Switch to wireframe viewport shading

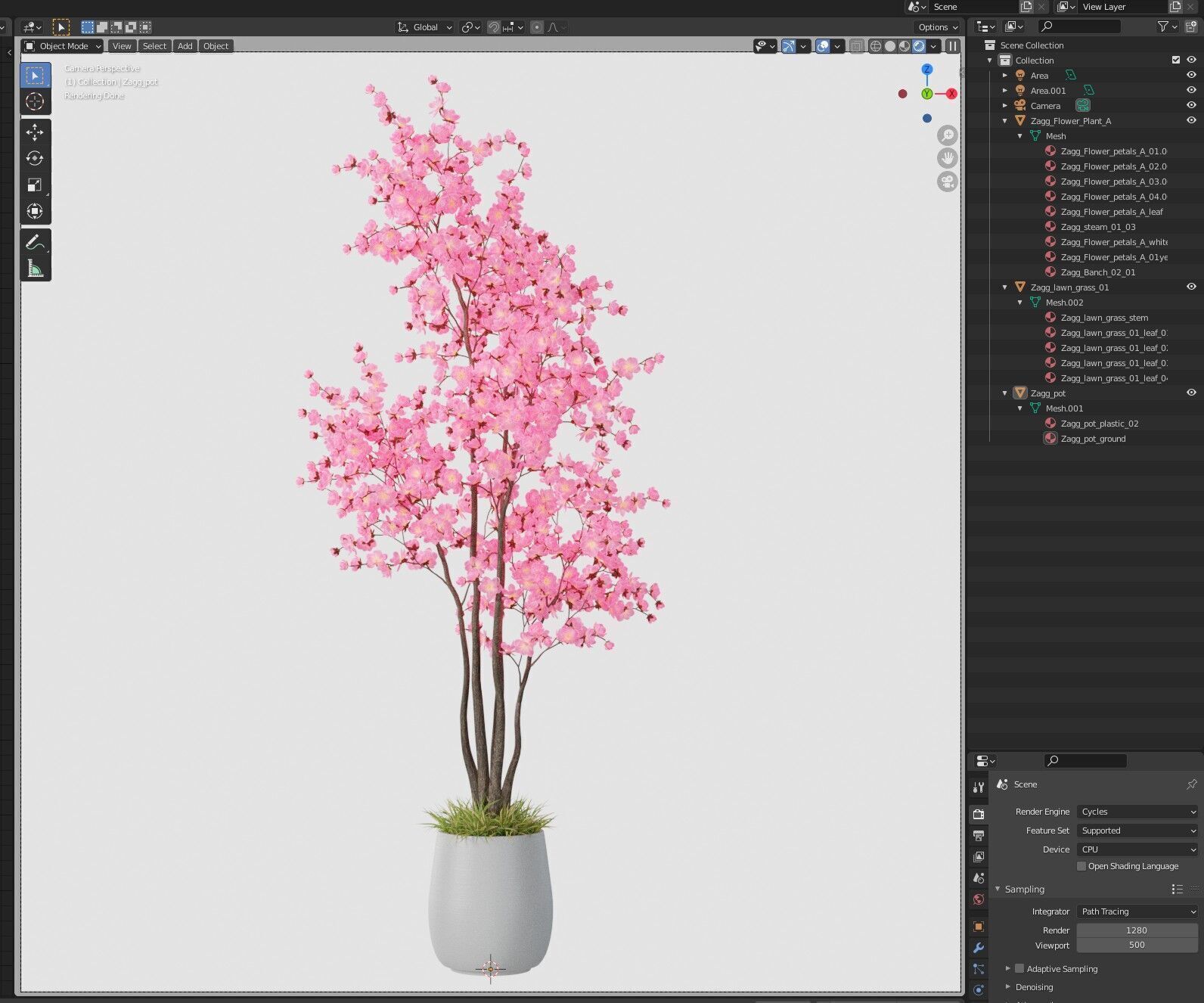876,46
